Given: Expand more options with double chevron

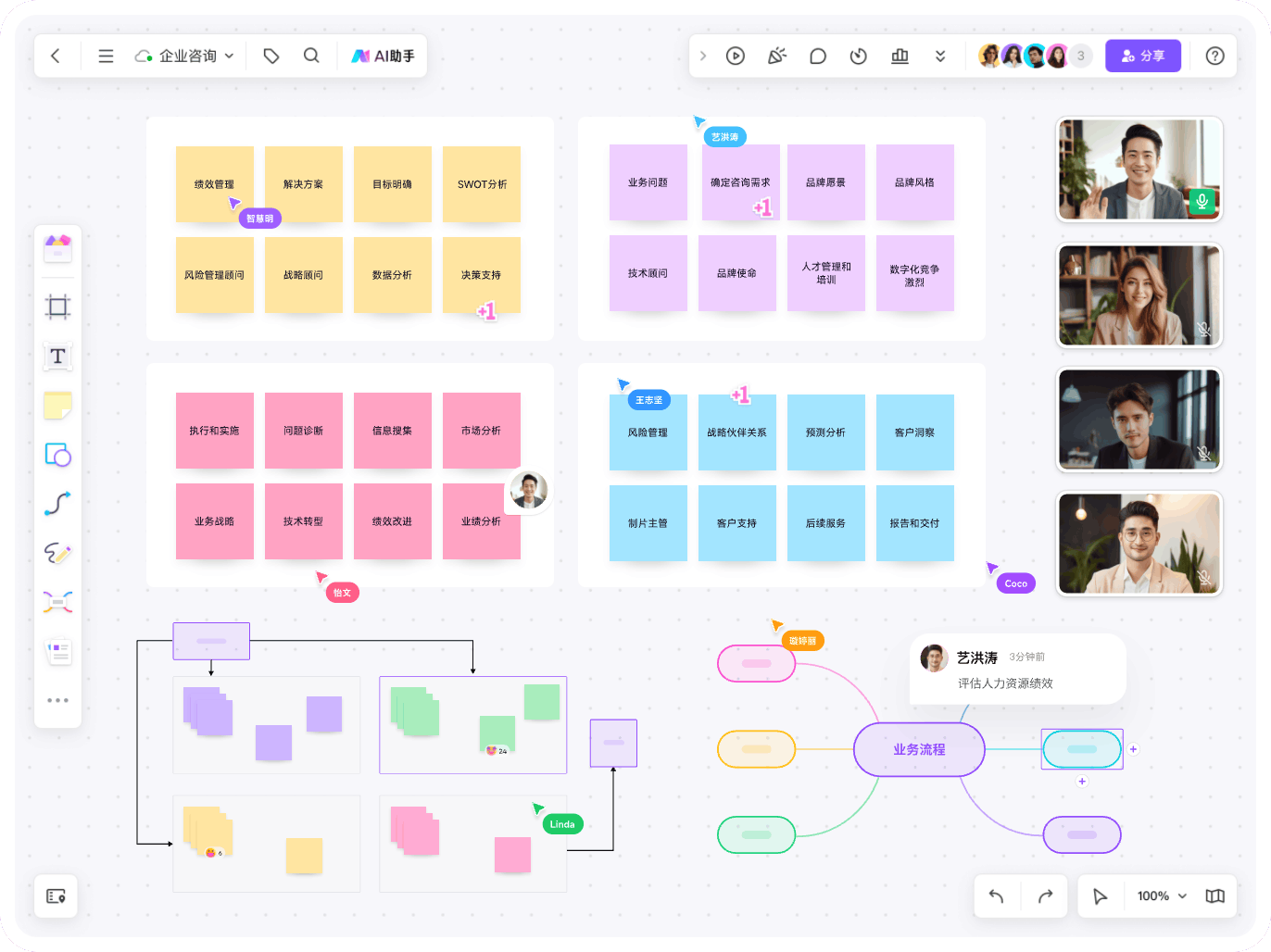Looking at the screenshot, I should pyautogui.click(x=940, y=56).
